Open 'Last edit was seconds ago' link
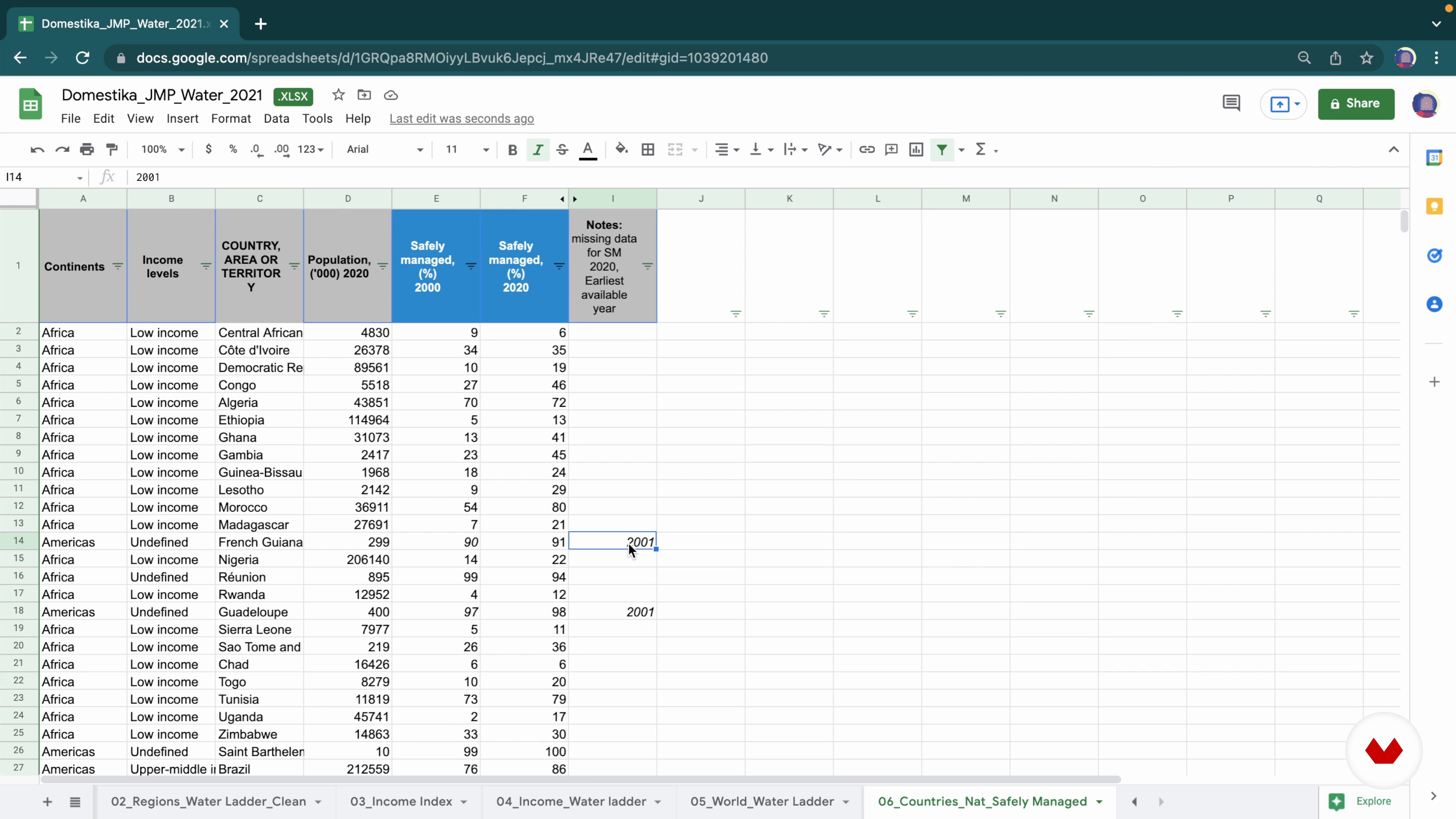 click(x=461, y=119)
